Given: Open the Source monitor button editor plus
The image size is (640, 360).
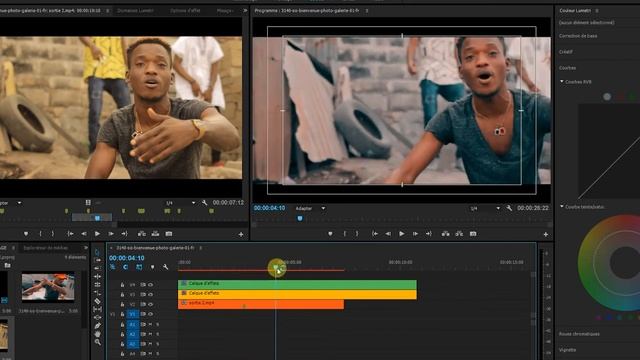Looking at the screenshot, I should [241, 234].
